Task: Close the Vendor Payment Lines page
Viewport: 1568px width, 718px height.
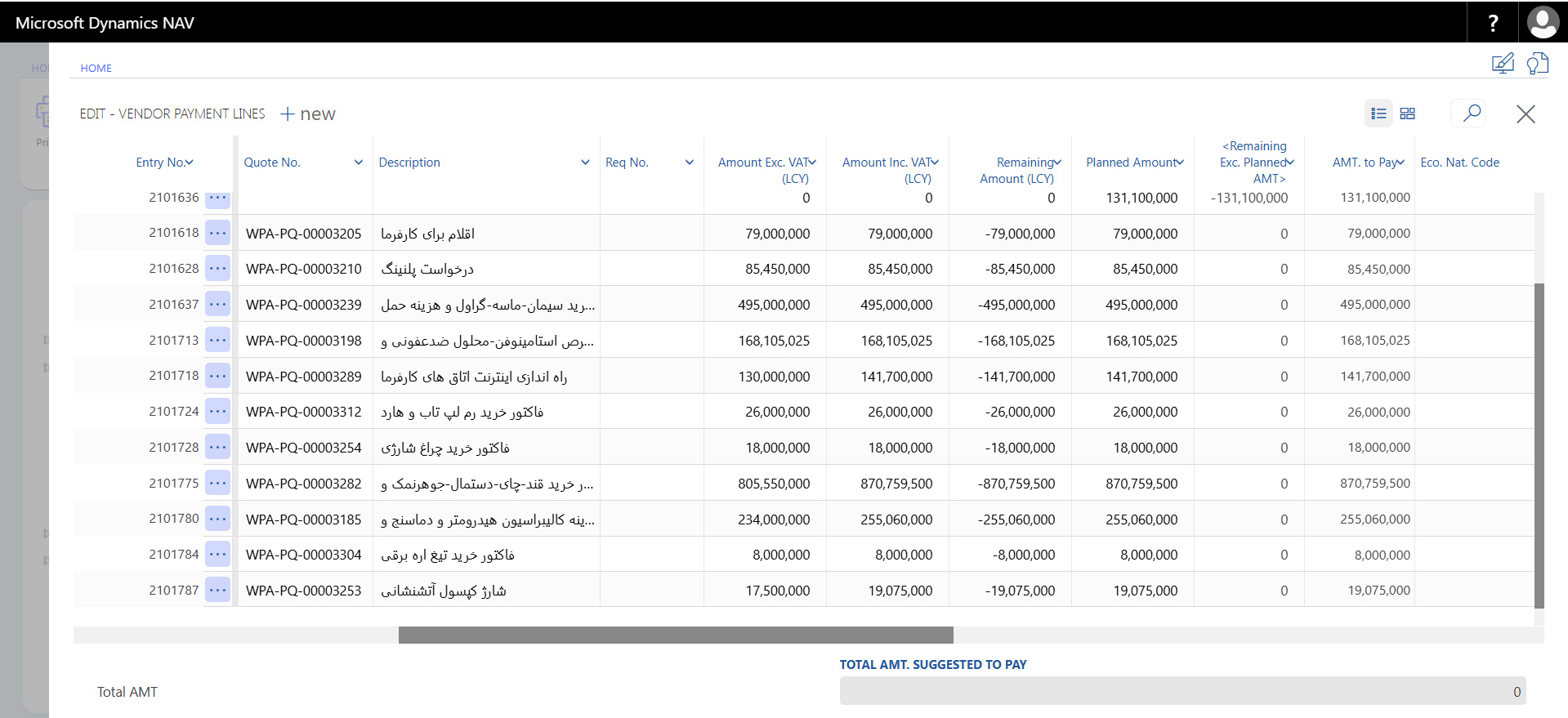Action: [x=1526, y=114]
